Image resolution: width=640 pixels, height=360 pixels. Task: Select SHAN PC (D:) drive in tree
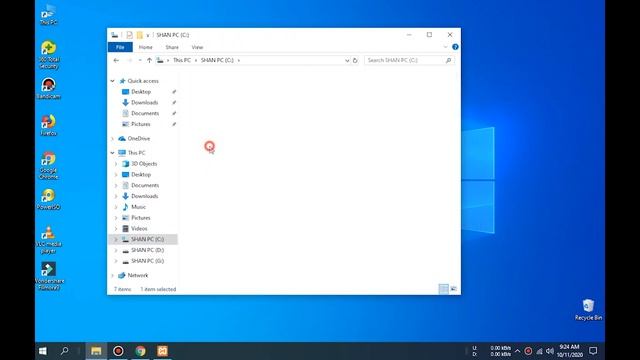(x=147, y=250)
